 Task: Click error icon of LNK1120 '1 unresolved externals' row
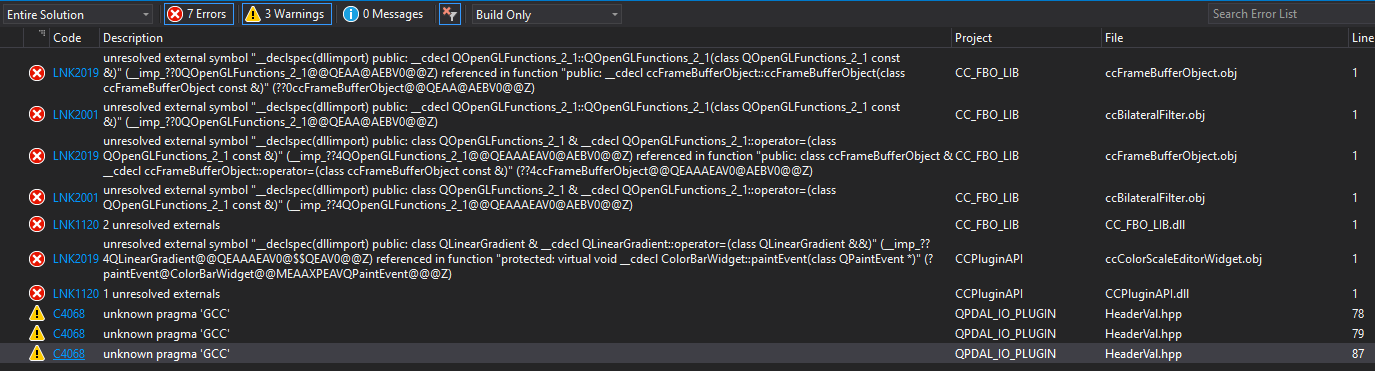[37, 294]
